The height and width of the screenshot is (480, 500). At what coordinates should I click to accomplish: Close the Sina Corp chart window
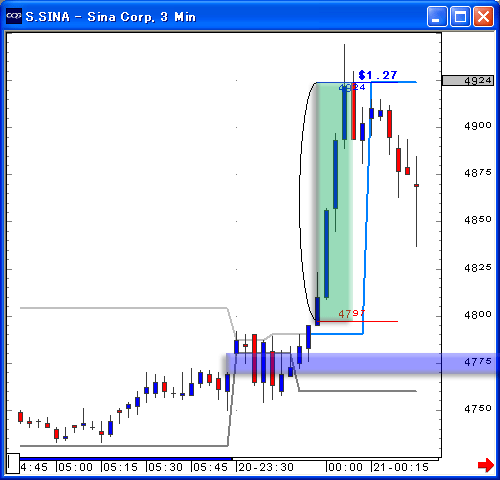click(483, 16)
